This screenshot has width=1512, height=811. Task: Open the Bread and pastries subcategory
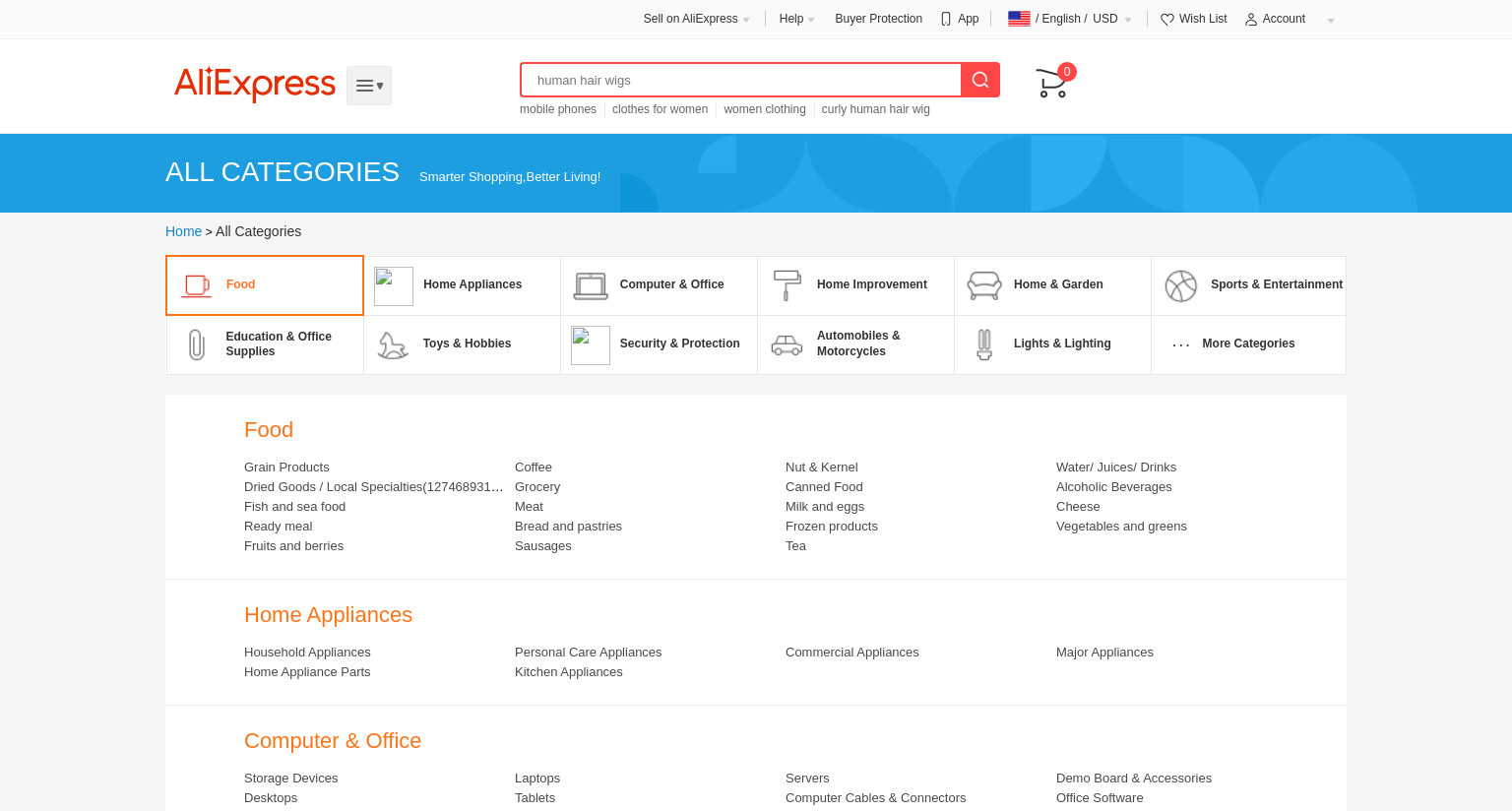(x=568, y=527)
